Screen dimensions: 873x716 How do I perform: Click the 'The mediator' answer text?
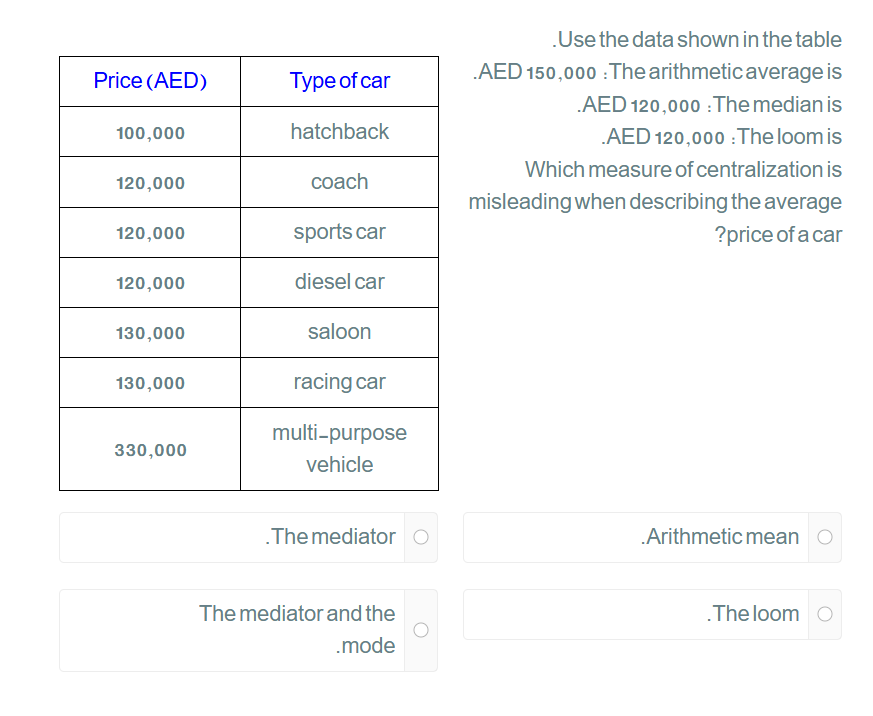pos(331,537)
